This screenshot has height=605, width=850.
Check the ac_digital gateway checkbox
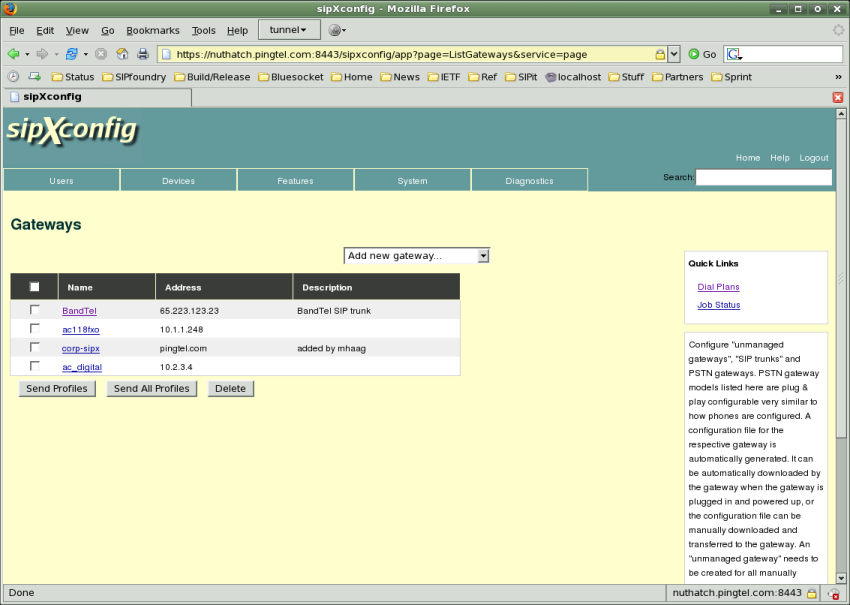35,366
